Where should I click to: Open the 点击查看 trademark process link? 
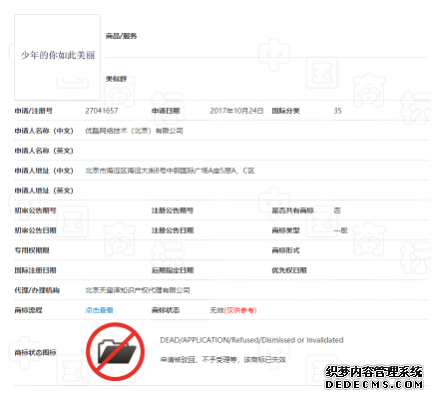click(99, 310)
